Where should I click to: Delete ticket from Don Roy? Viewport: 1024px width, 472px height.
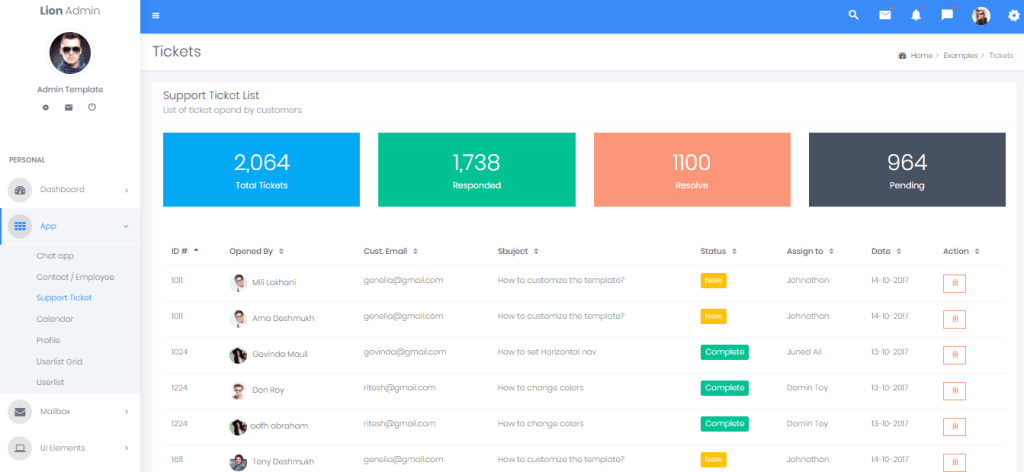coord(954,391)
